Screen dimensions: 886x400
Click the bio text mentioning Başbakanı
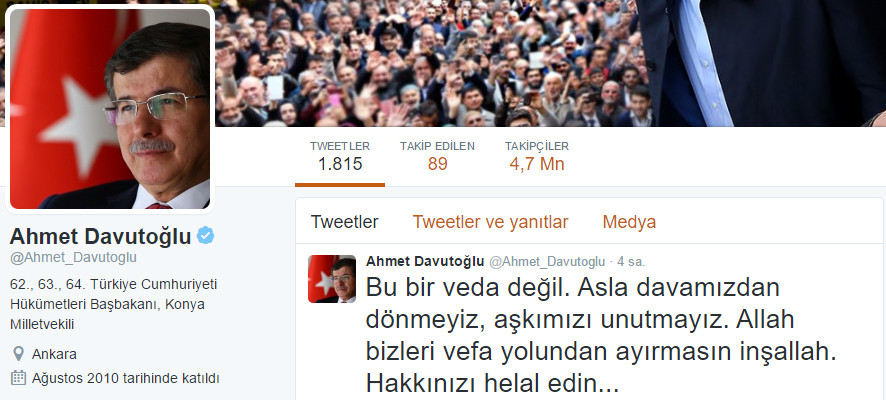coord(114,304)
